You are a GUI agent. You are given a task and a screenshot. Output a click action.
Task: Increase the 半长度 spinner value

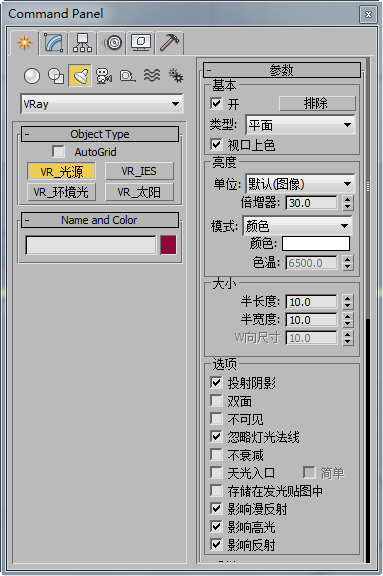coord(347,298)
